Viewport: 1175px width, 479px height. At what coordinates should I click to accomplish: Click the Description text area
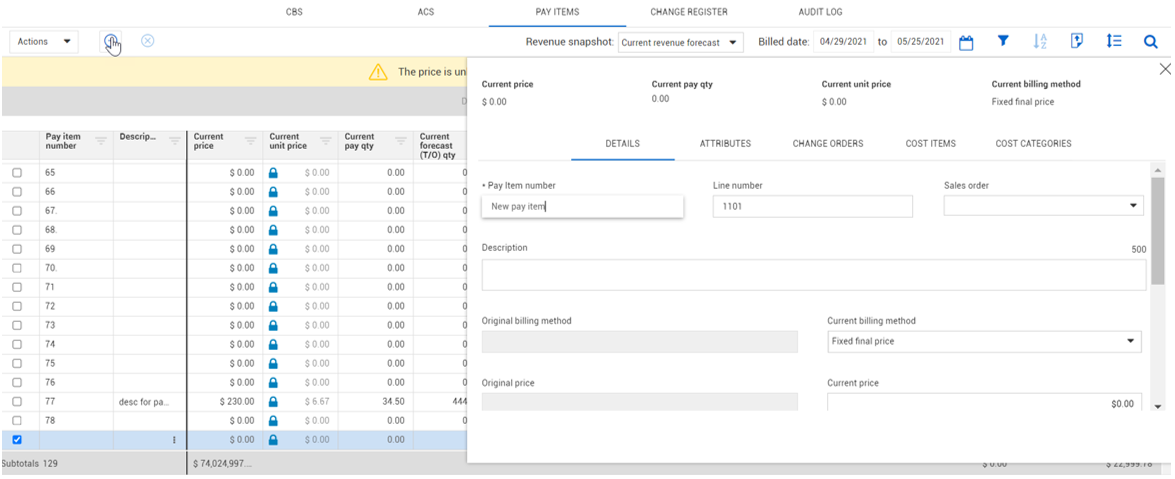coord(814,275)
